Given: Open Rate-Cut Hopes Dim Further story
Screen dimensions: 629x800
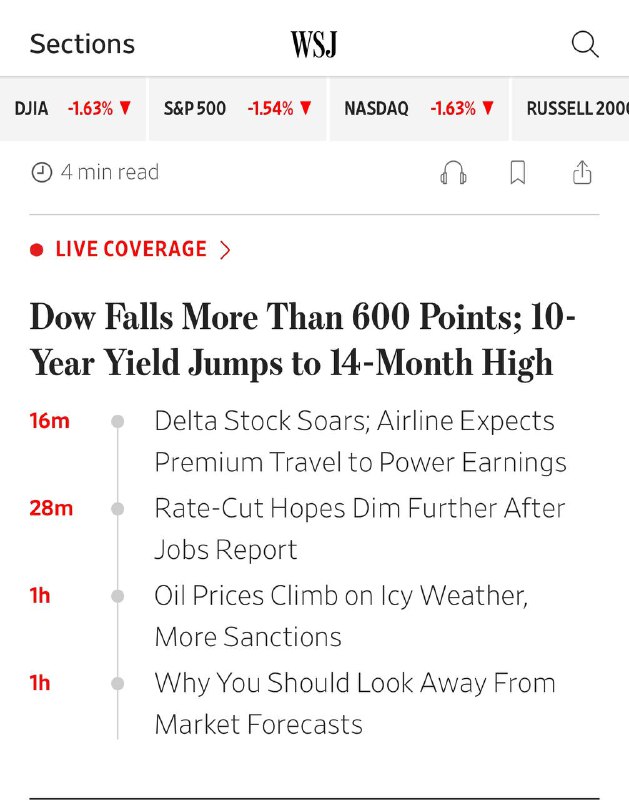Looking at the screenshot, I should (360, 529).
